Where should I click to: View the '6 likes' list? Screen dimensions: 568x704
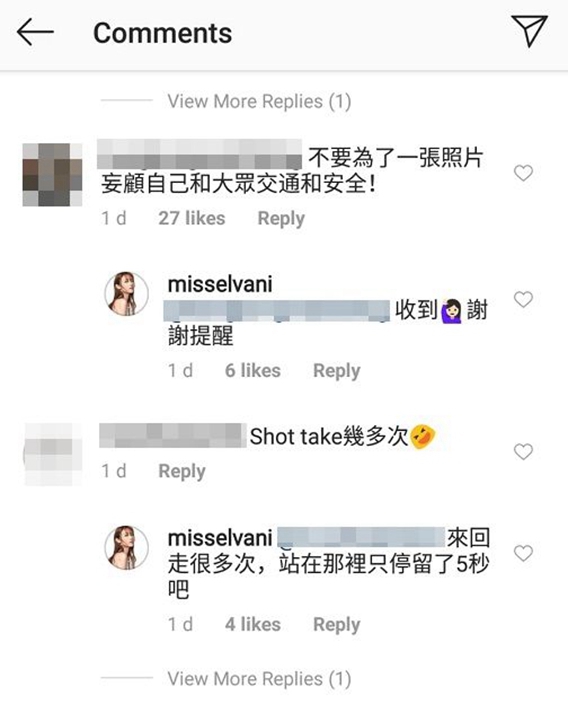point(253,370)
